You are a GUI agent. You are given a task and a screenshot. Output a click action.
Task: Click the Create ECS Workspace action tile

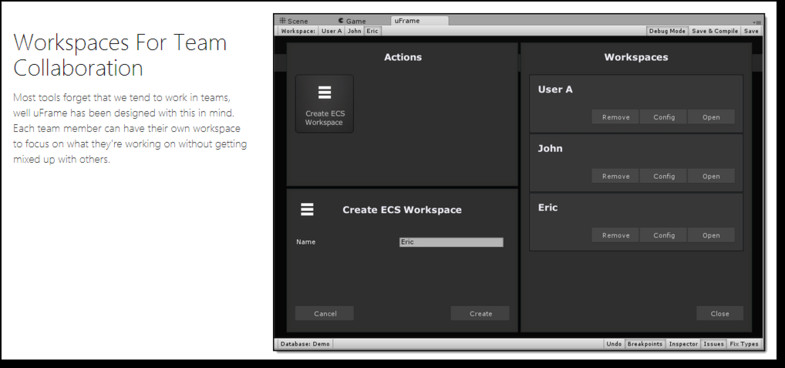pos(324,104)
